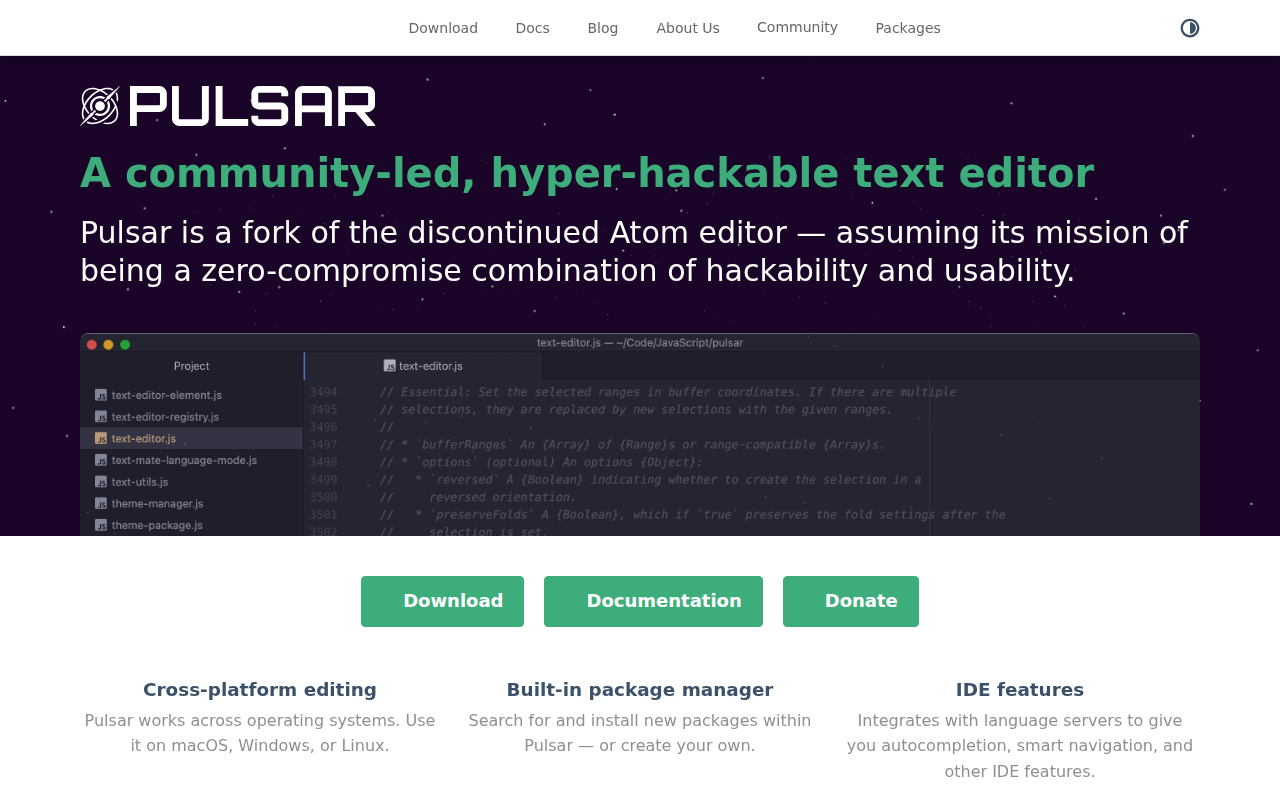Toggle the dark/light color mode icon
1280x800 pixels.
(x=1189, y=28)
